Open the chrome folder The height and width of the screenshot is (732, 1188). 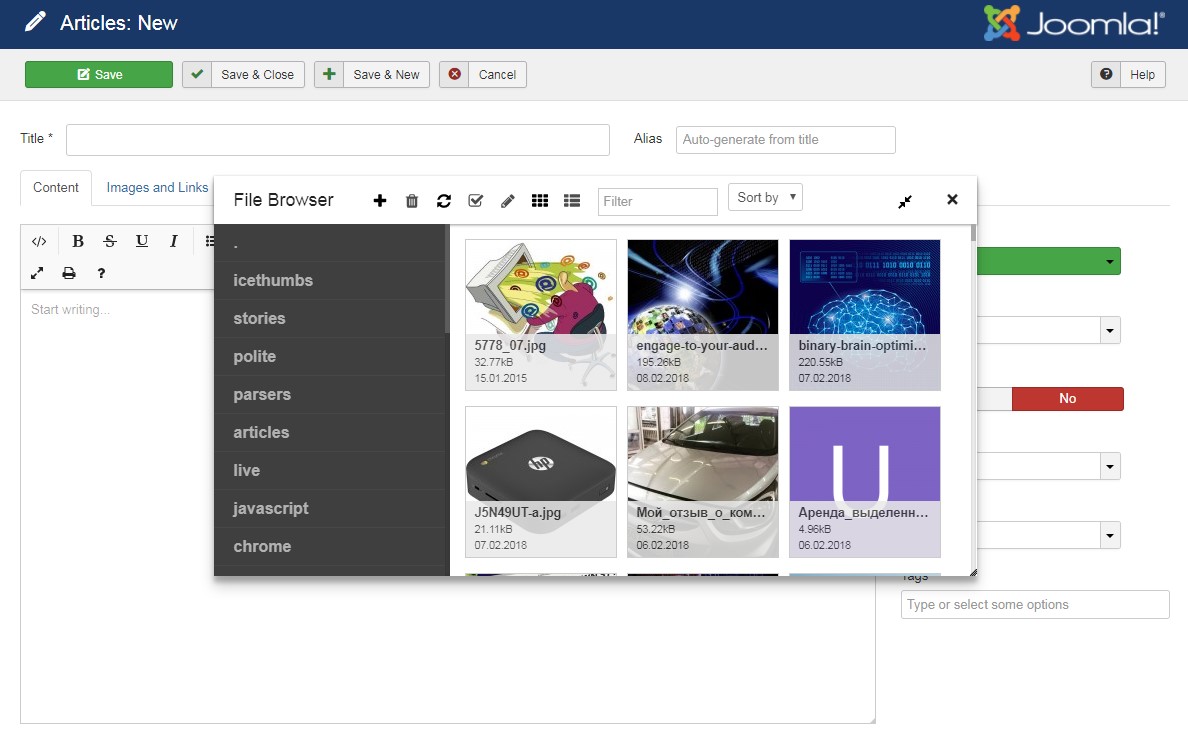tap(331, 546)
